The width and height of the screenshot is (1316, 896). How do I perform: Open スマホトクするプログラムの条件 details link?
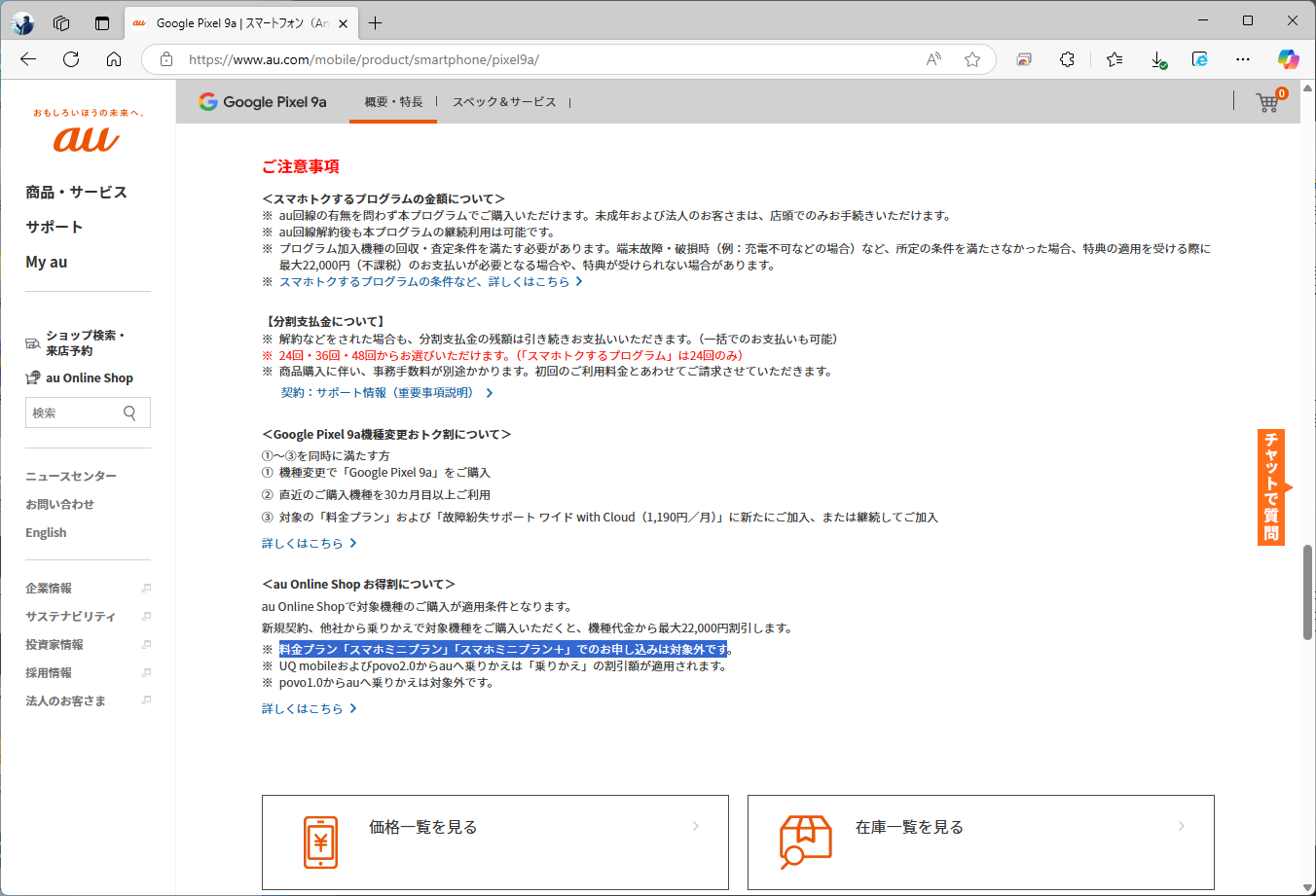click(430, 281)
